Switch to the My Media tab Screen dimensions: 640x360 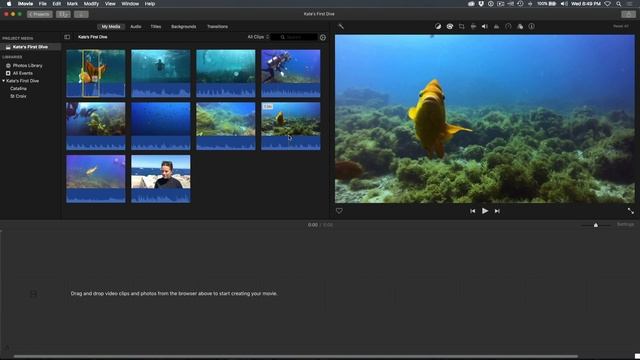point(111,27)
